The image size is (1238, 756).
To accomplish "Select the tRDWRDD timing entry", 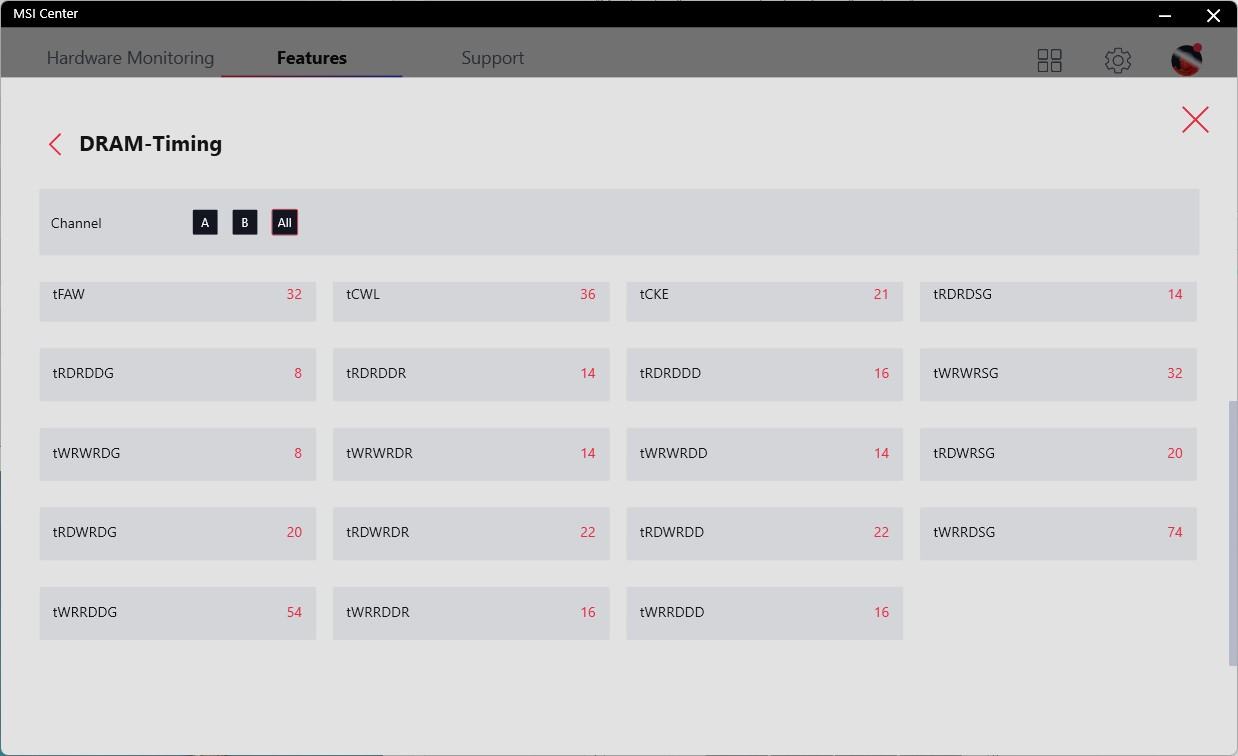I will point(765,533).
